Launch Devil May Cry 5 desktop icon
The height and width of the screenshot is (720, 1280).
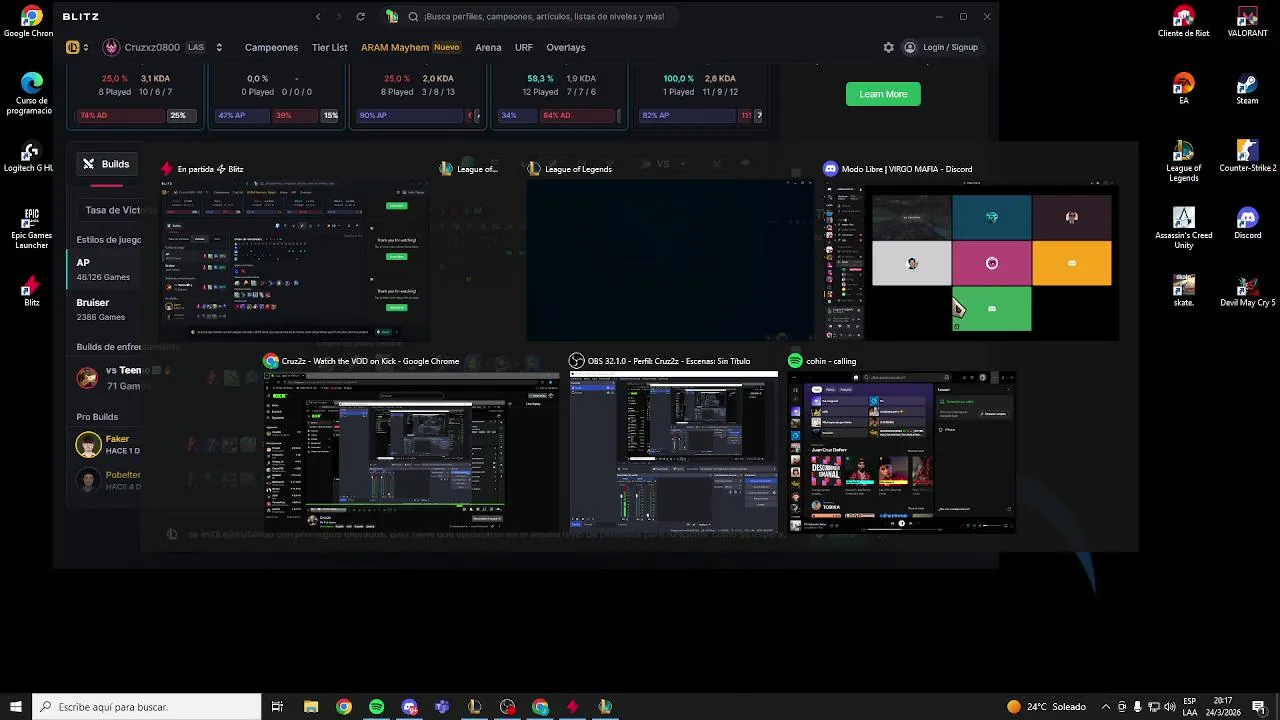coord(1247,291)
